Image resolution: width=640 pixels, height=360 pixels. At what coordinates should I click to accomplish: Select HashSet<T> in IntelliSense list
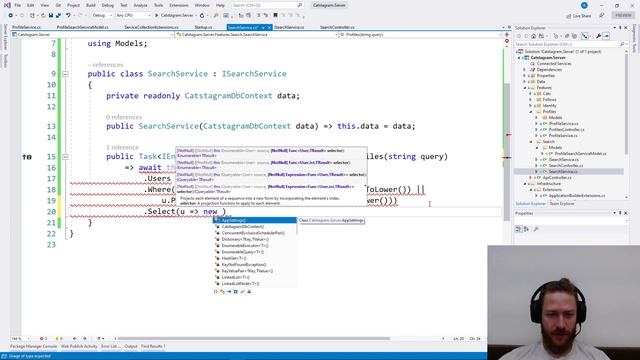(x=255, y=258)
